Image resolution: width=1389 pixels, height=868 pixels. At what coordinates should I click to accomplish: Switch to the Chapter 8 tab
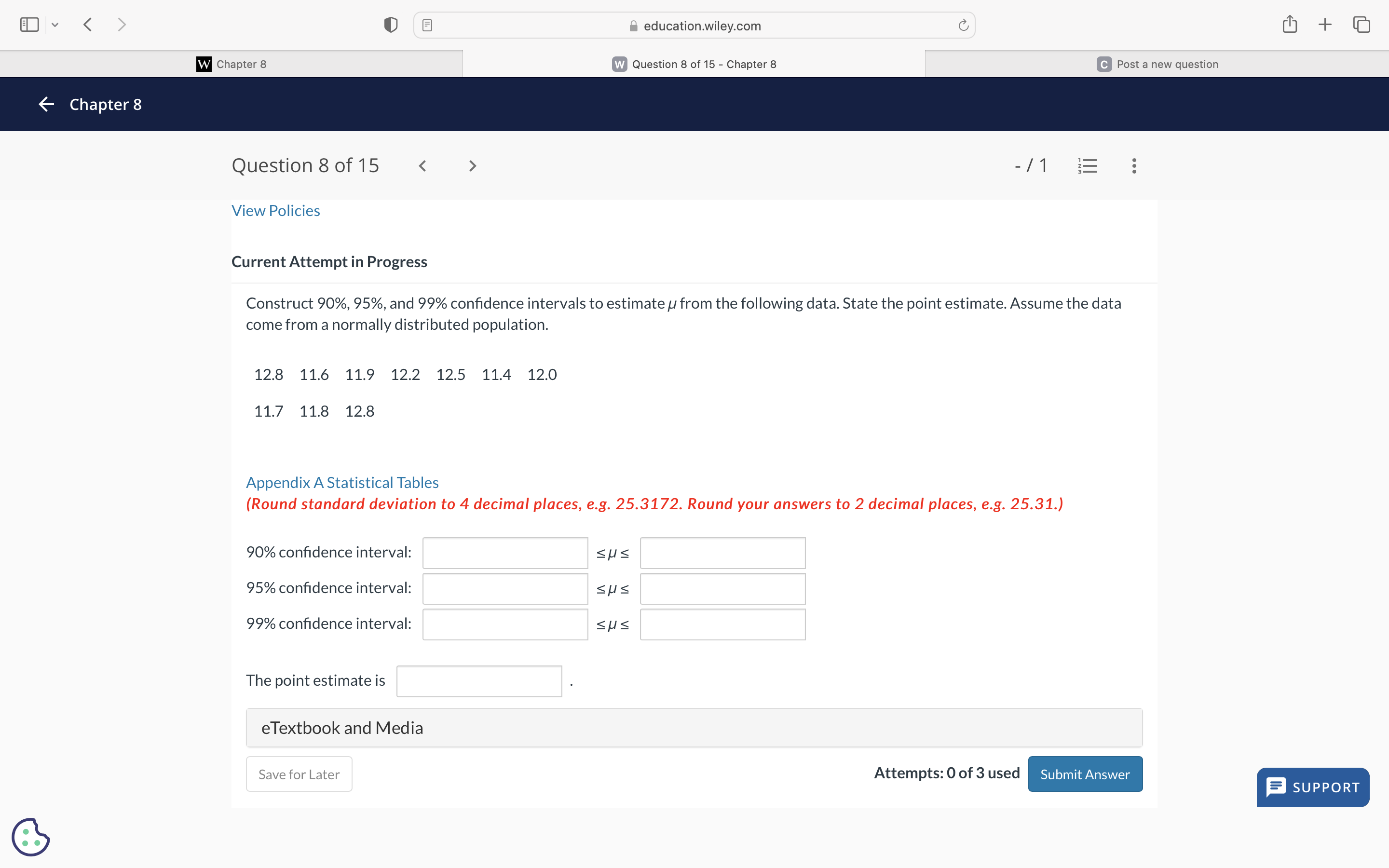[x=231, y=64]
